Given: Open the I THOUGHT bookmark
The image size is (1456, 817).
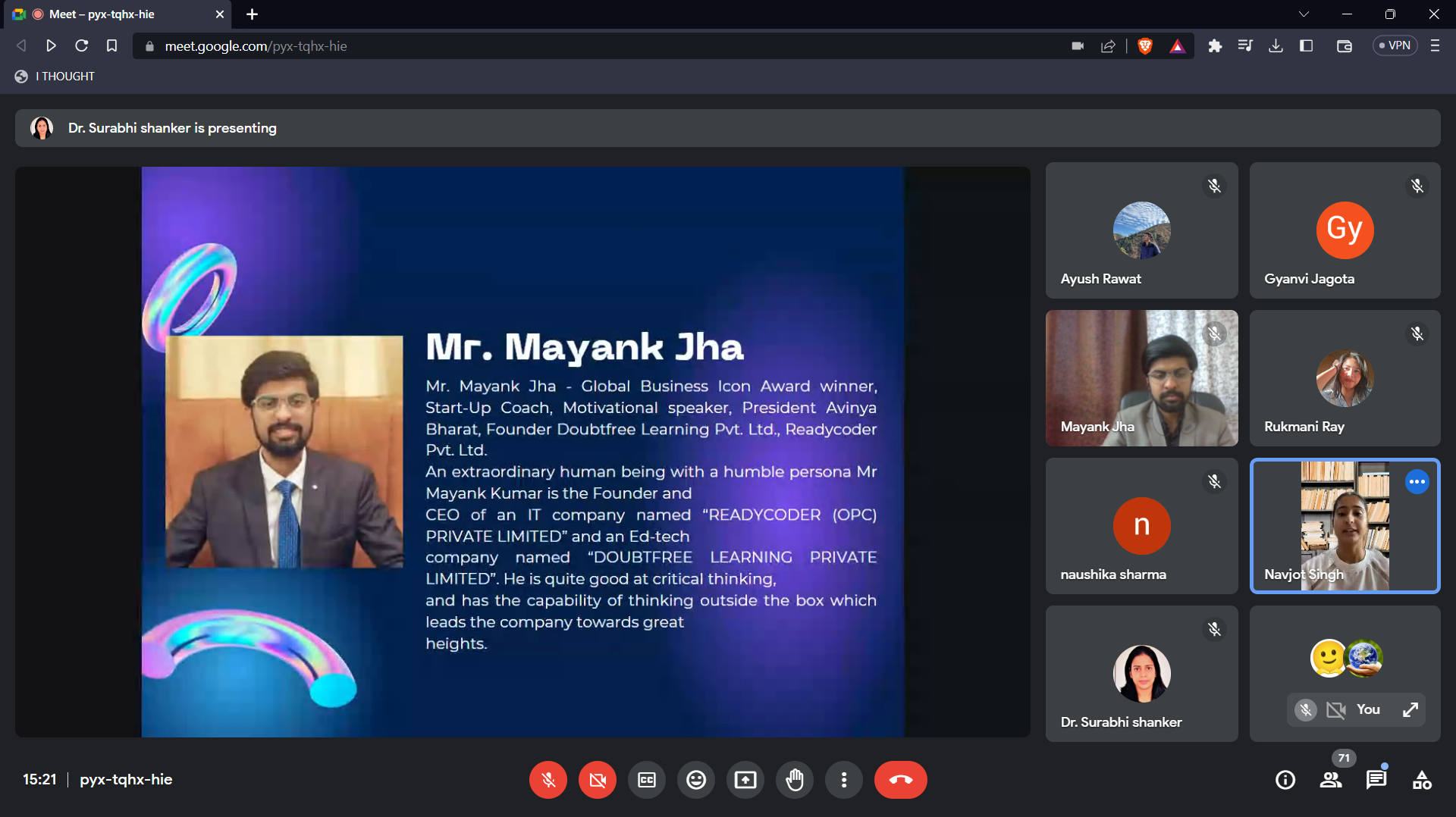Looking at the screenshot, I should pos(55,77).
